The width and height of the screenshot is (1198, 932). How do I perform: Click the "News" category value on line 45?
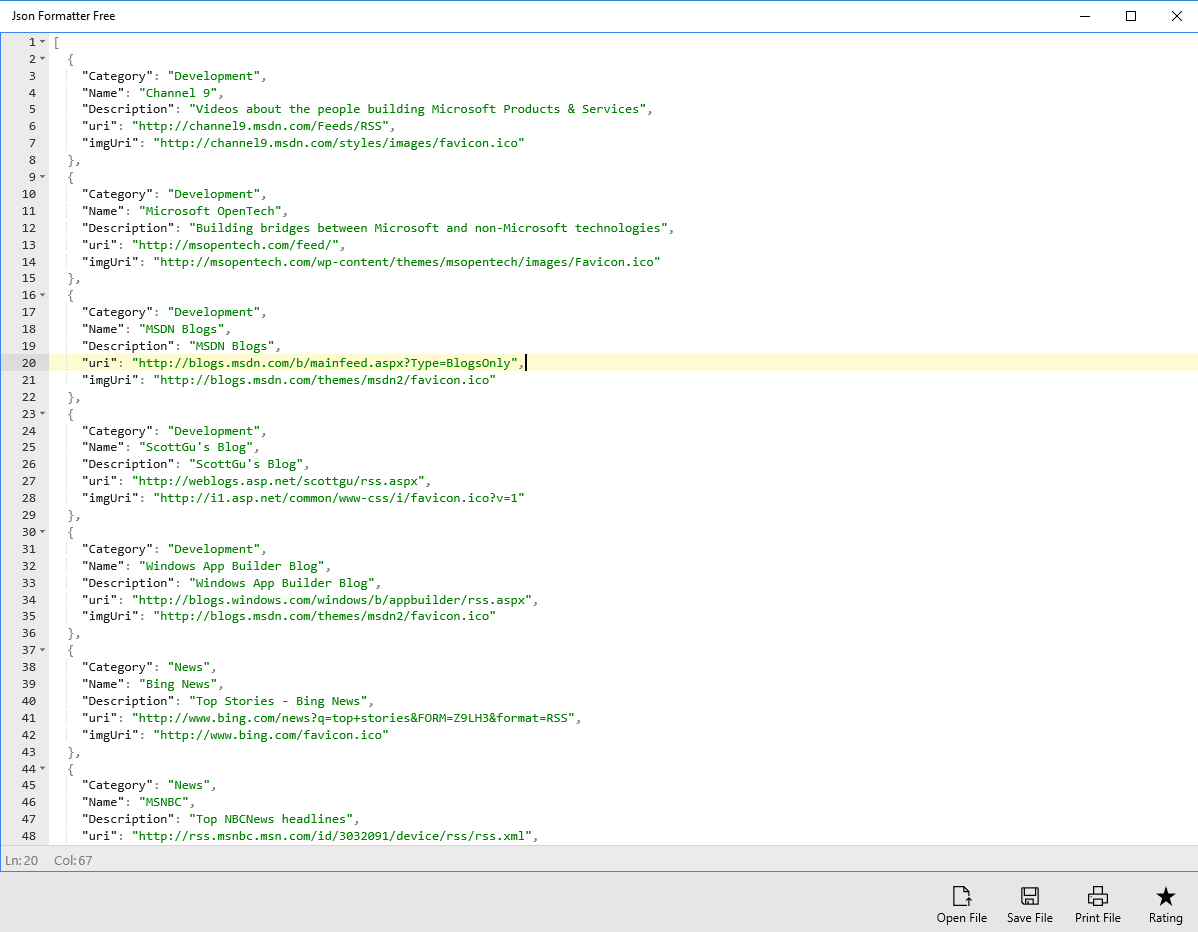click(189, 785)
